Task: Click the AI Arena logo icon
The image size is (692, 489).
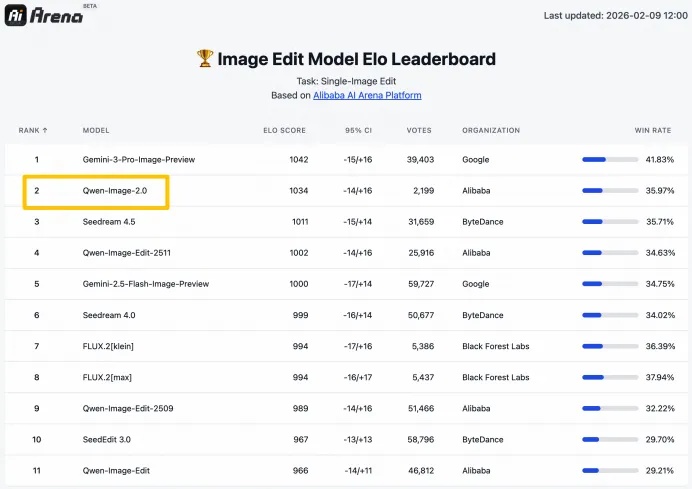Action: (x=16, y=17)
